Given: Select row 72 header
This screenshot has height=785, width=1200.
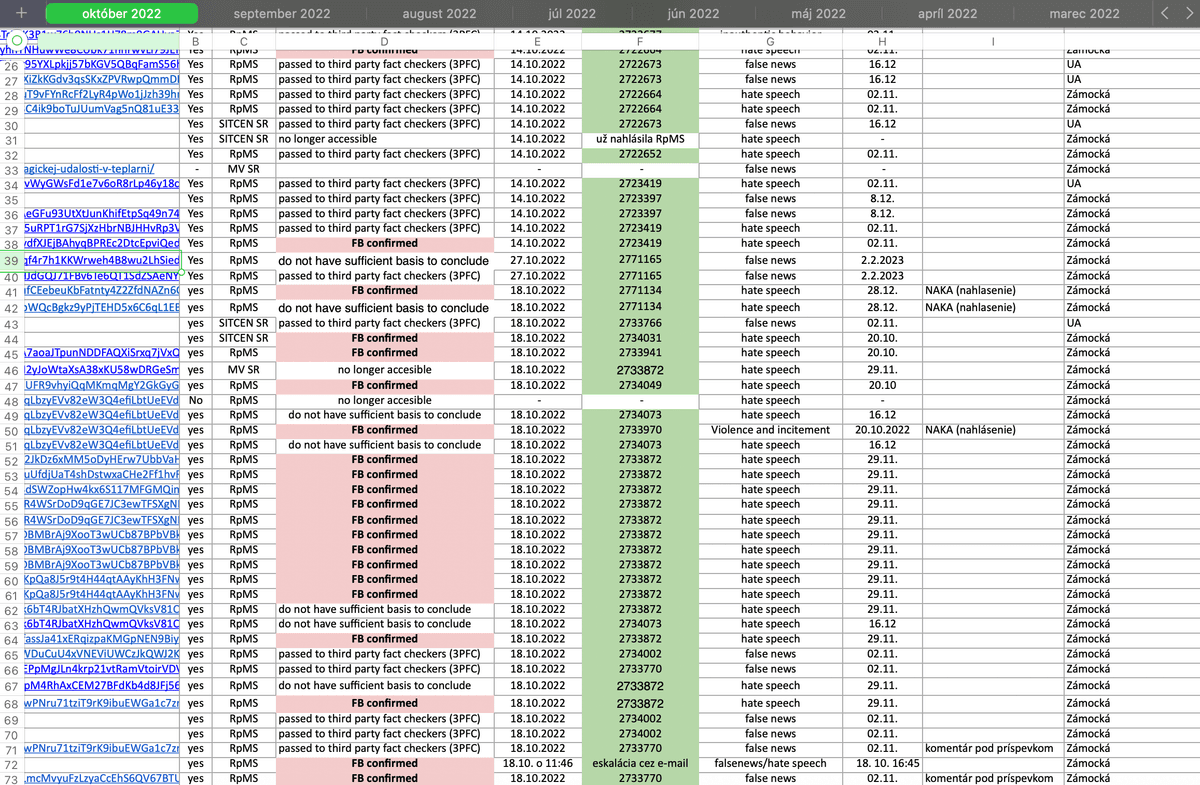Looking at the screenshot, I should (x=11, y=764).
